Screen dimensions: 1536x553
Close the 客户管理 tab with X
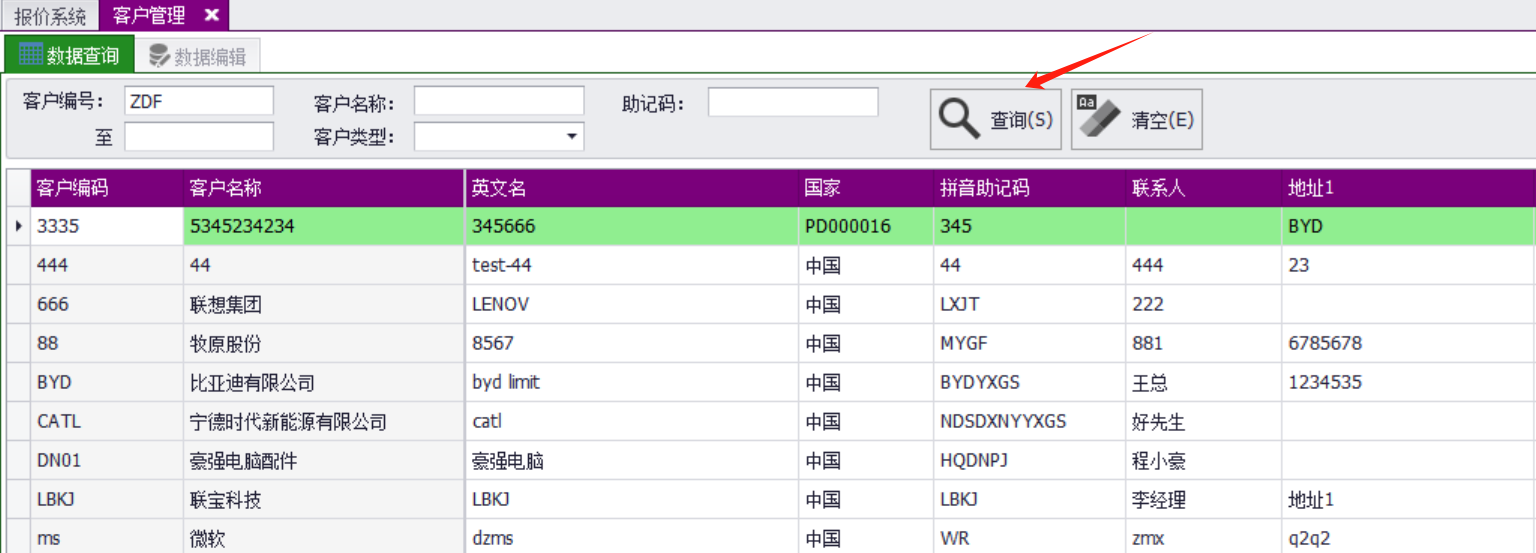click(211, 15)
